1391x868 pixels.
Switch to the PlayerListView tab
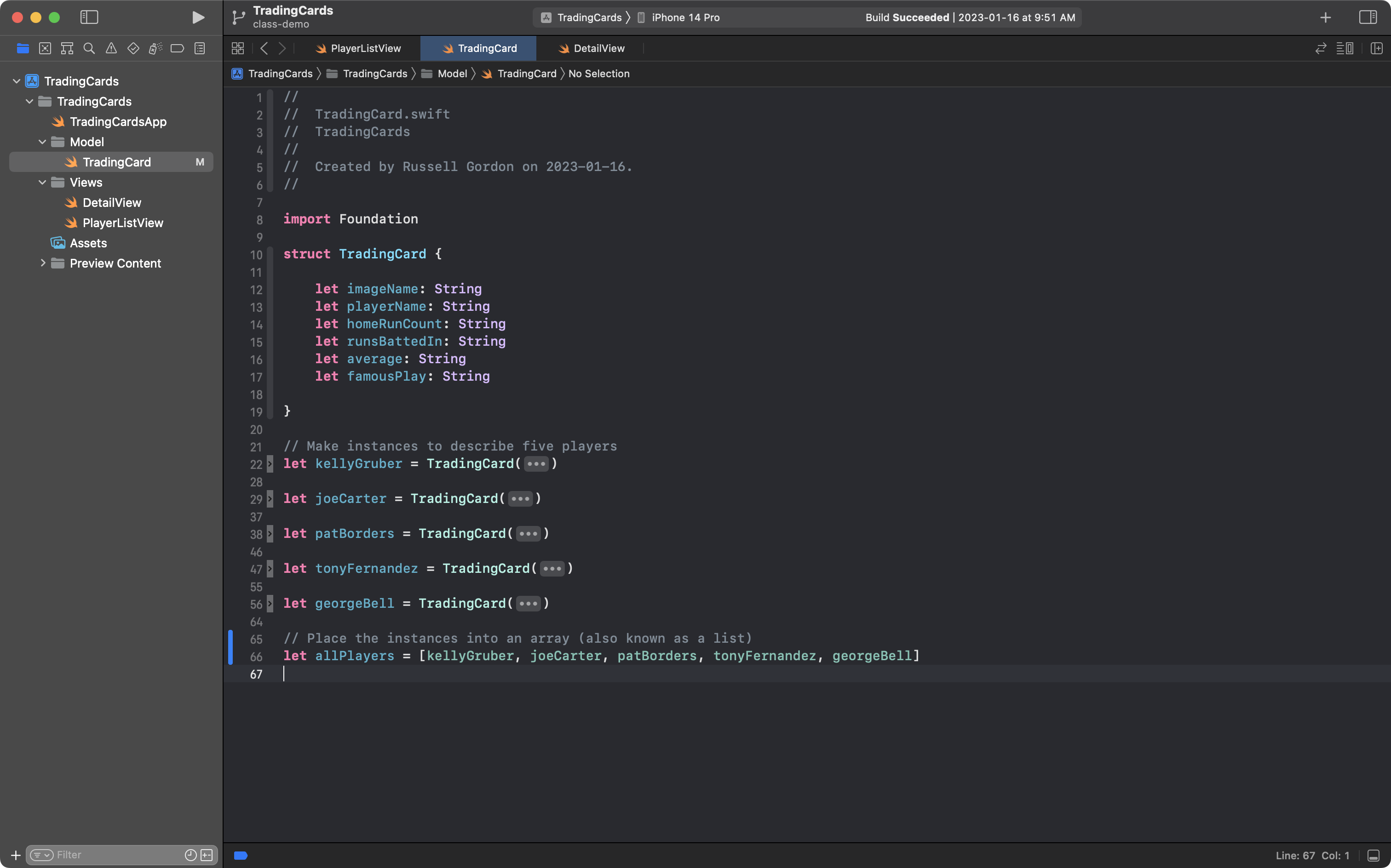pos(365,48)
